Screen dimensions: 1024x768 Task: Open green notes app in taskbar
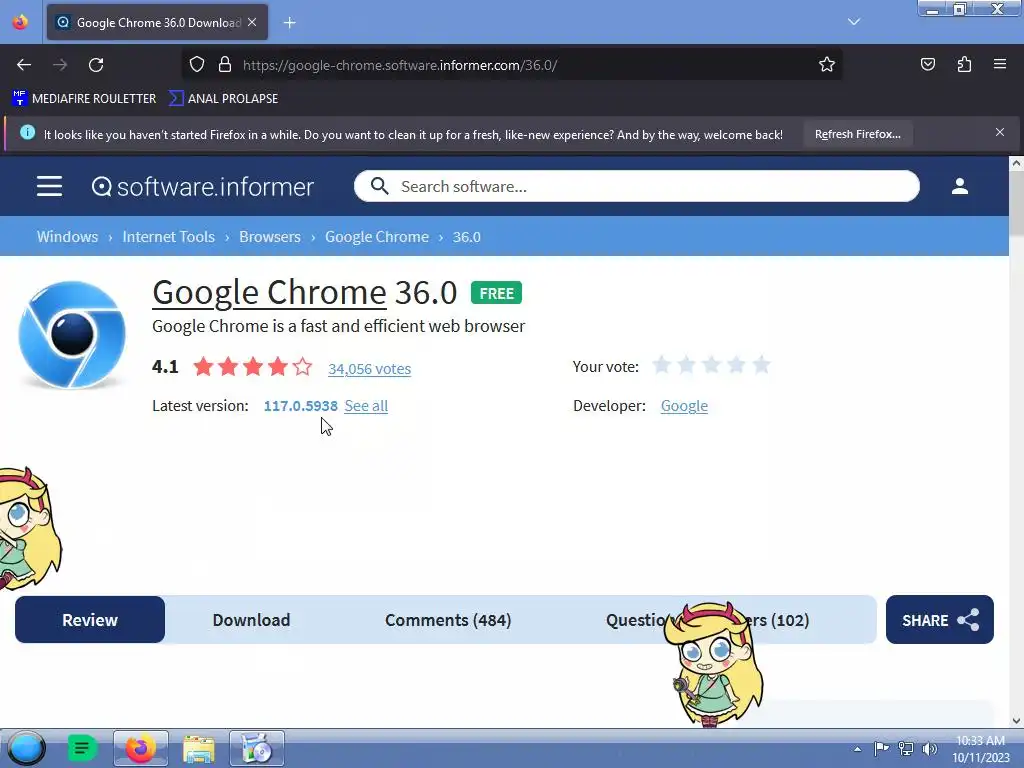coord(82,748)
